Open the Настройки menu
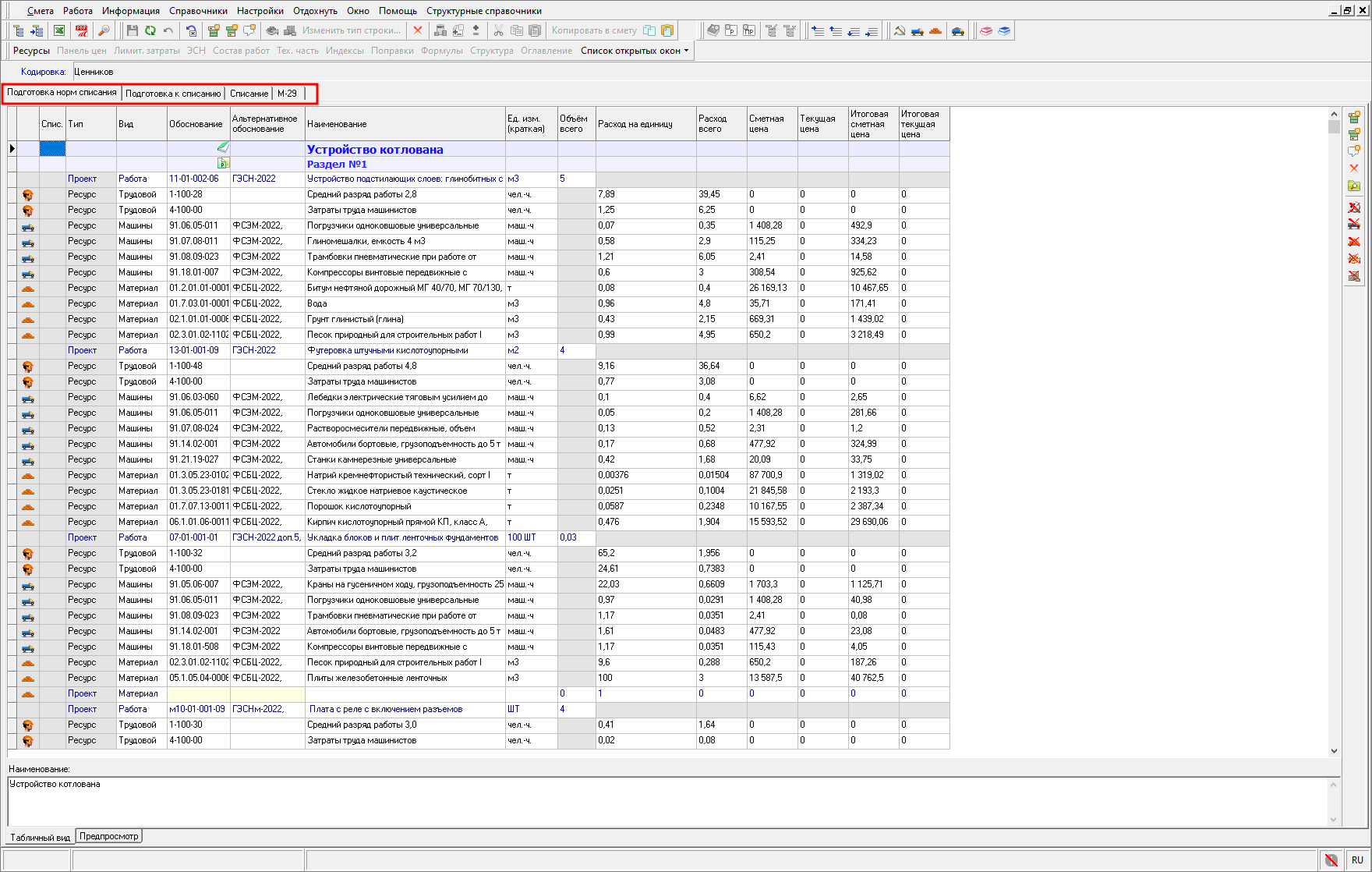 click(260, 11)
